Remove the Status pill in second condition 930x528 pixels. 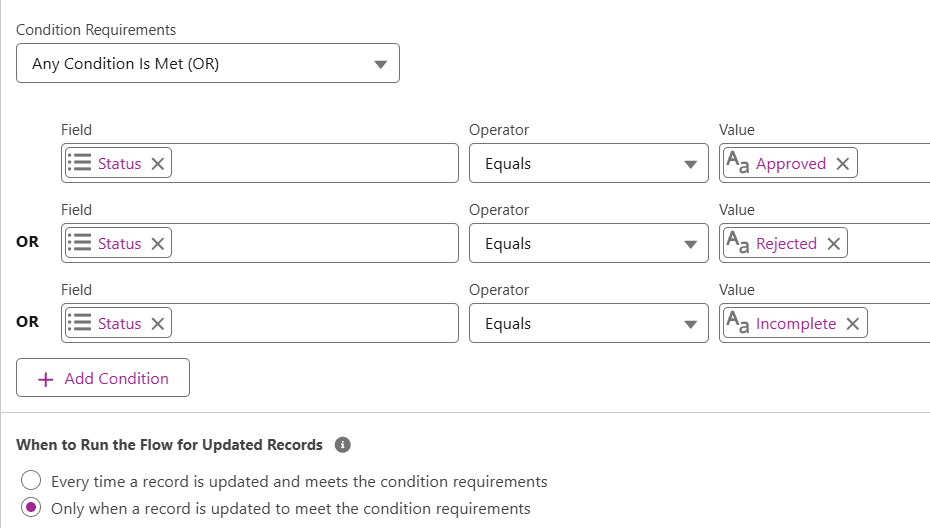tap(158, 244)
